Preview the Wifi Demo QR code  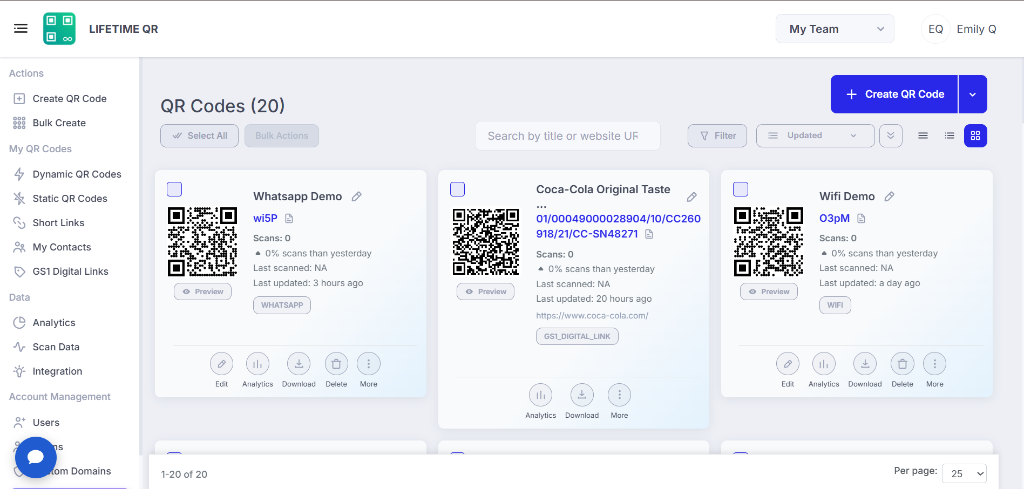tap(769, 291)
